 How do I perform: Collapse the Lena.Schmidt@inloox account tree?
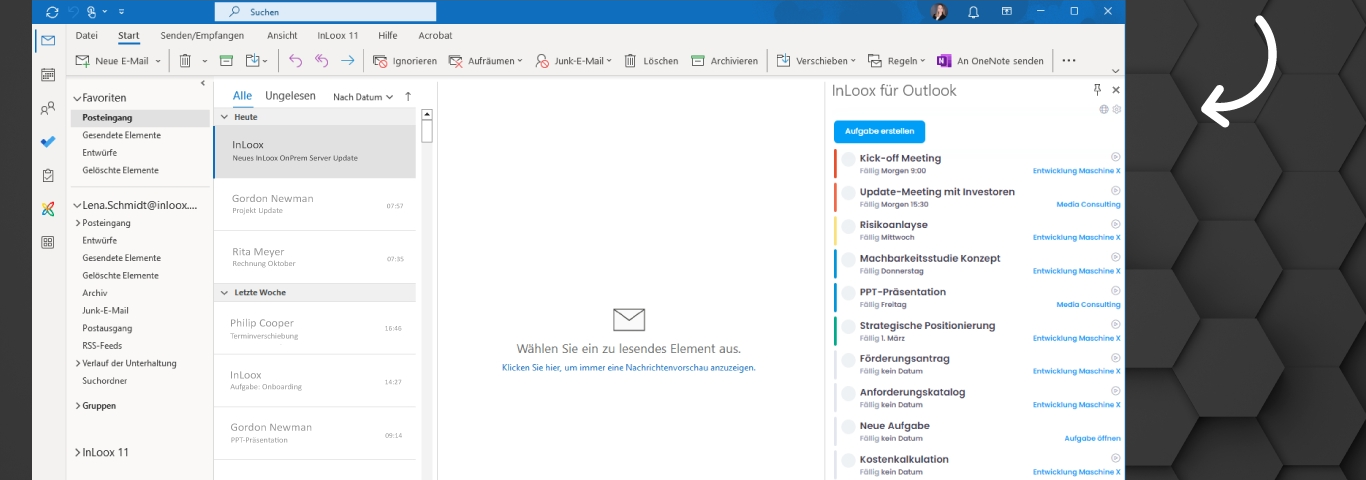(x=76, y=204)
